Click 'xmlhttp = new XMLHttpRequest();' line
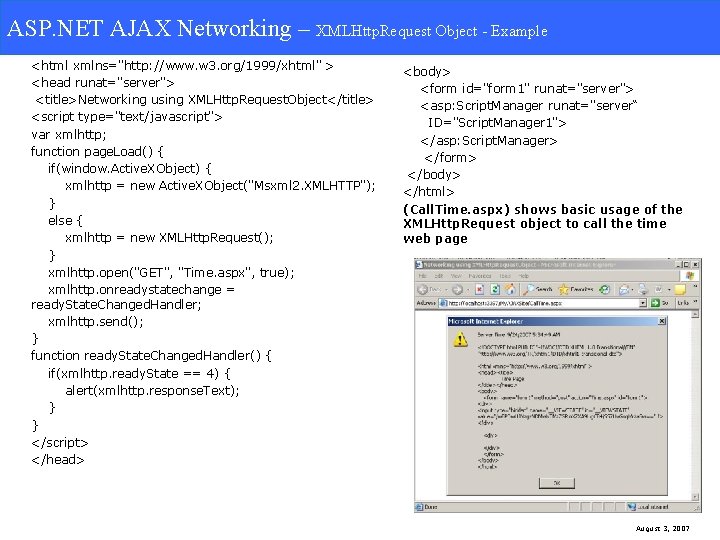Image resolution: width=720 pixels, height=540 pixels. [x=169, y=238]
